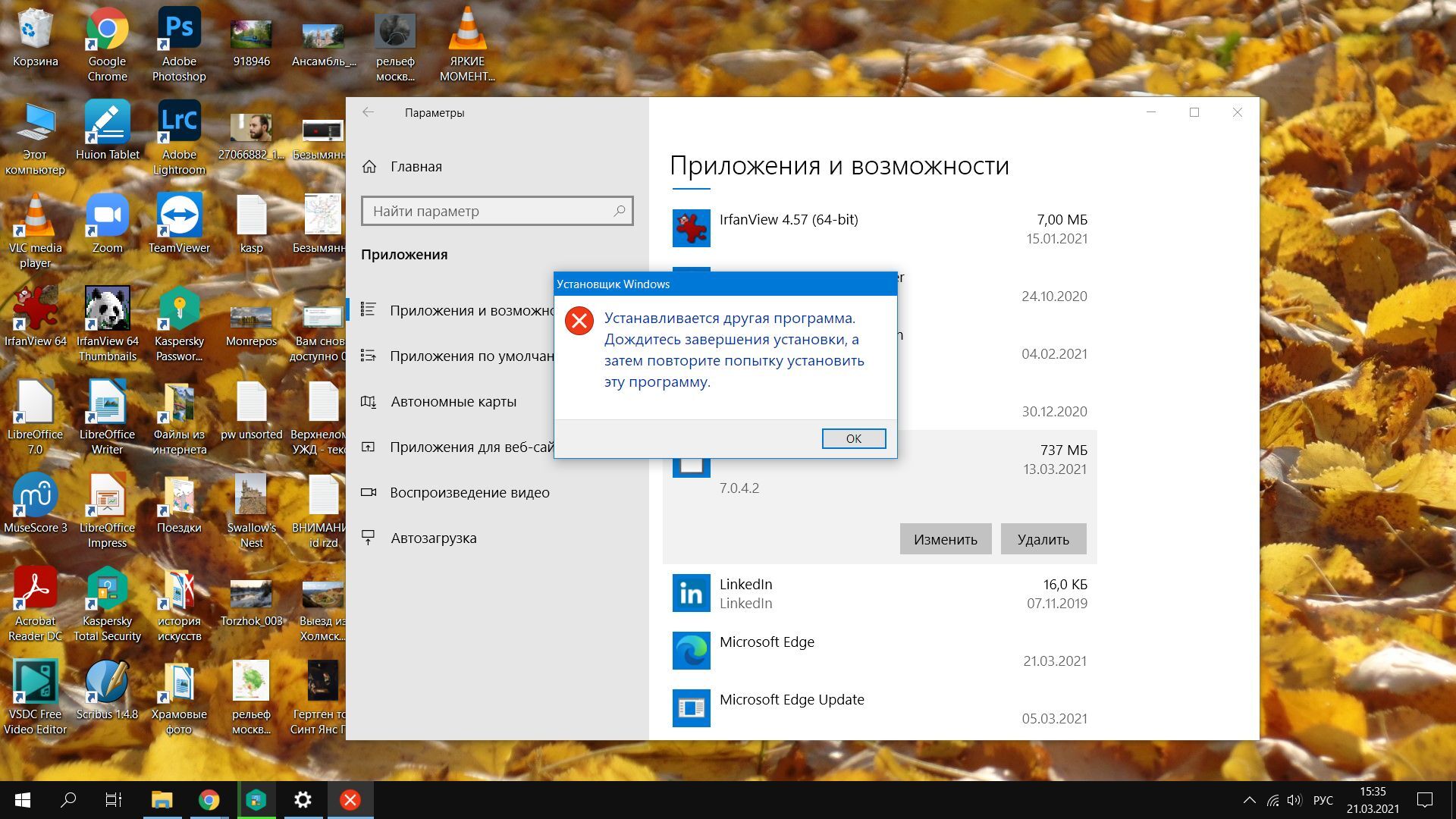Click the Найти параметр search field
The height and width of the screenshot is (819, 1456).
489,211
